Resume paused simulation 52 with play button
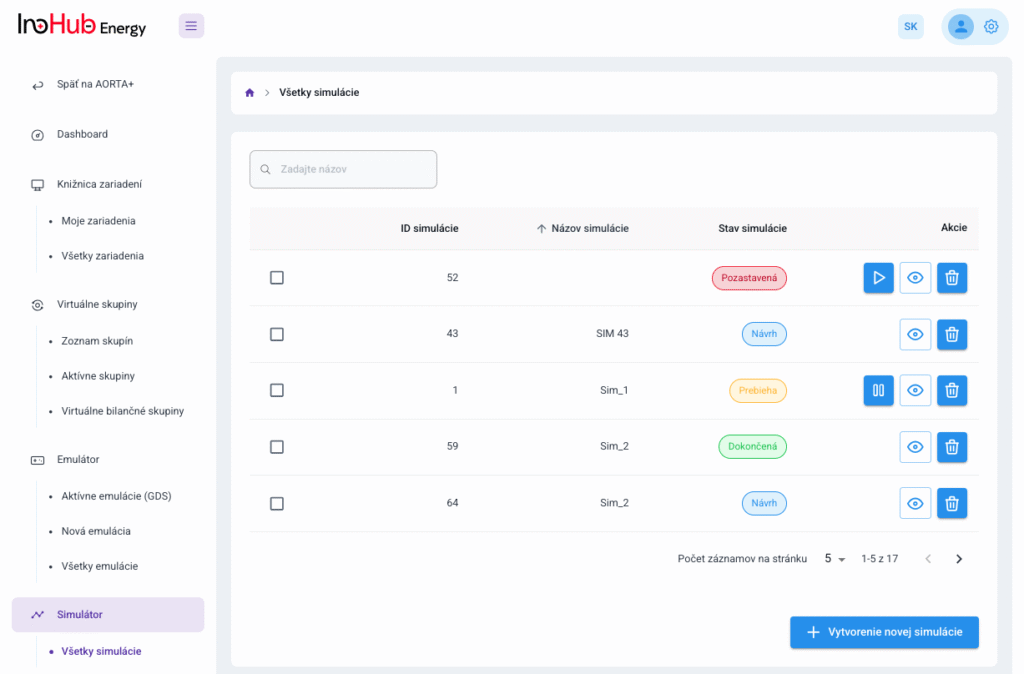 click(x=878, y=278)
